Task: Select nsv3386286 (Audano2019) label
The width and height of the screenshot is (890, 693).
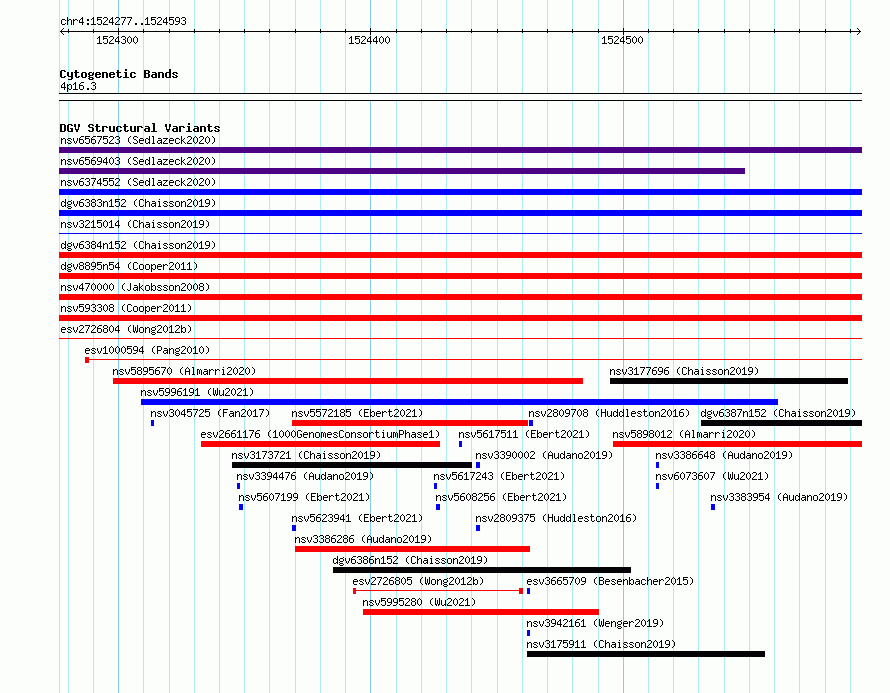Action: coord(363,539)
